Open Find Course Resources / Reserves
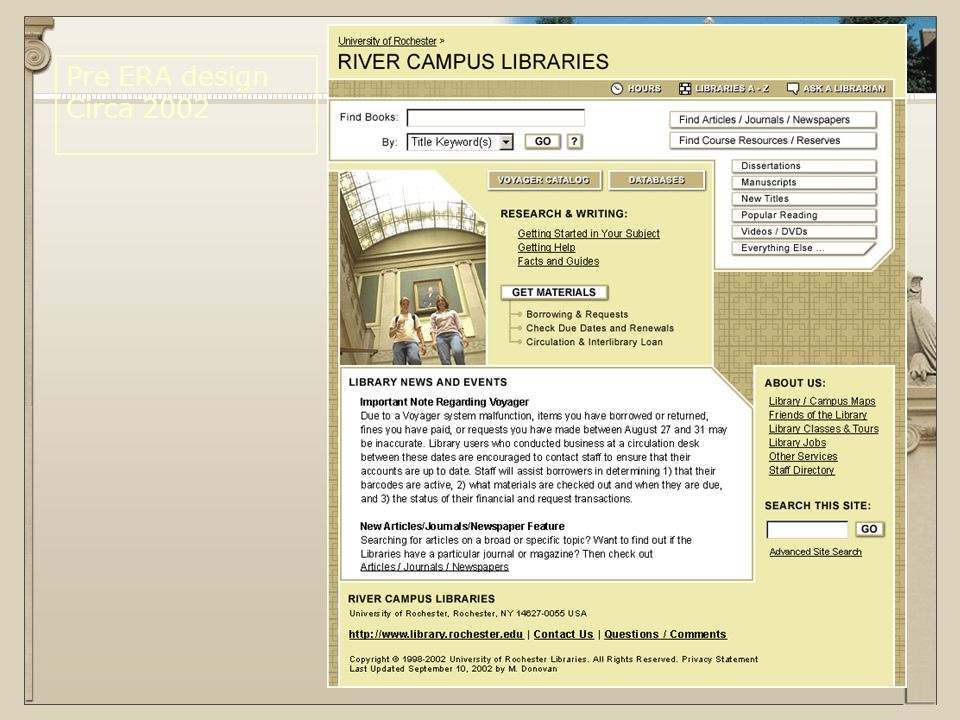 (773, 141)
